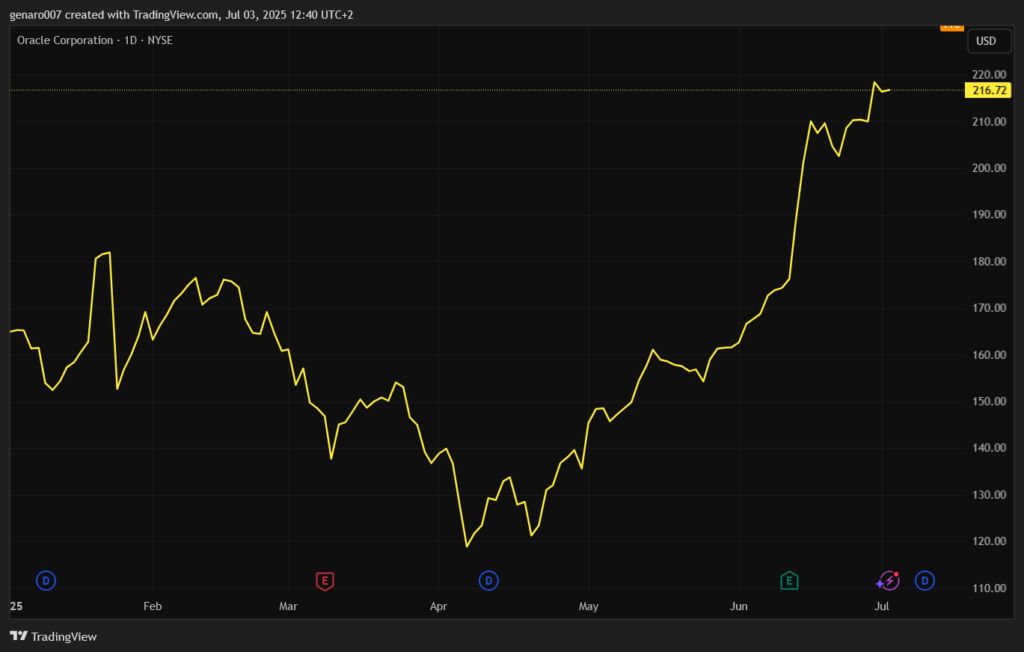Click the blue dividend marker in April

click(489, 580)
